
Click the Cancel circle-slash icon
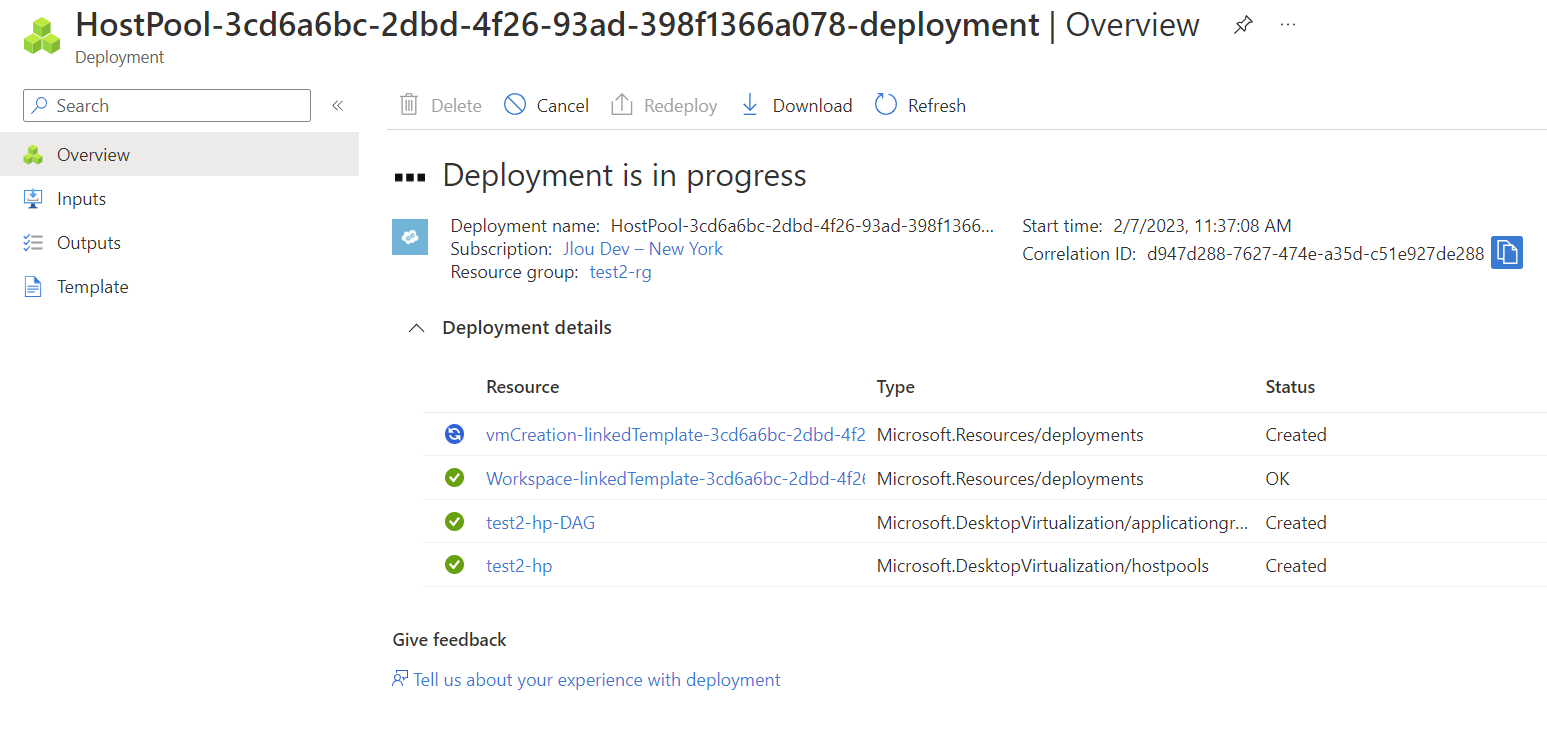(515, 105)
